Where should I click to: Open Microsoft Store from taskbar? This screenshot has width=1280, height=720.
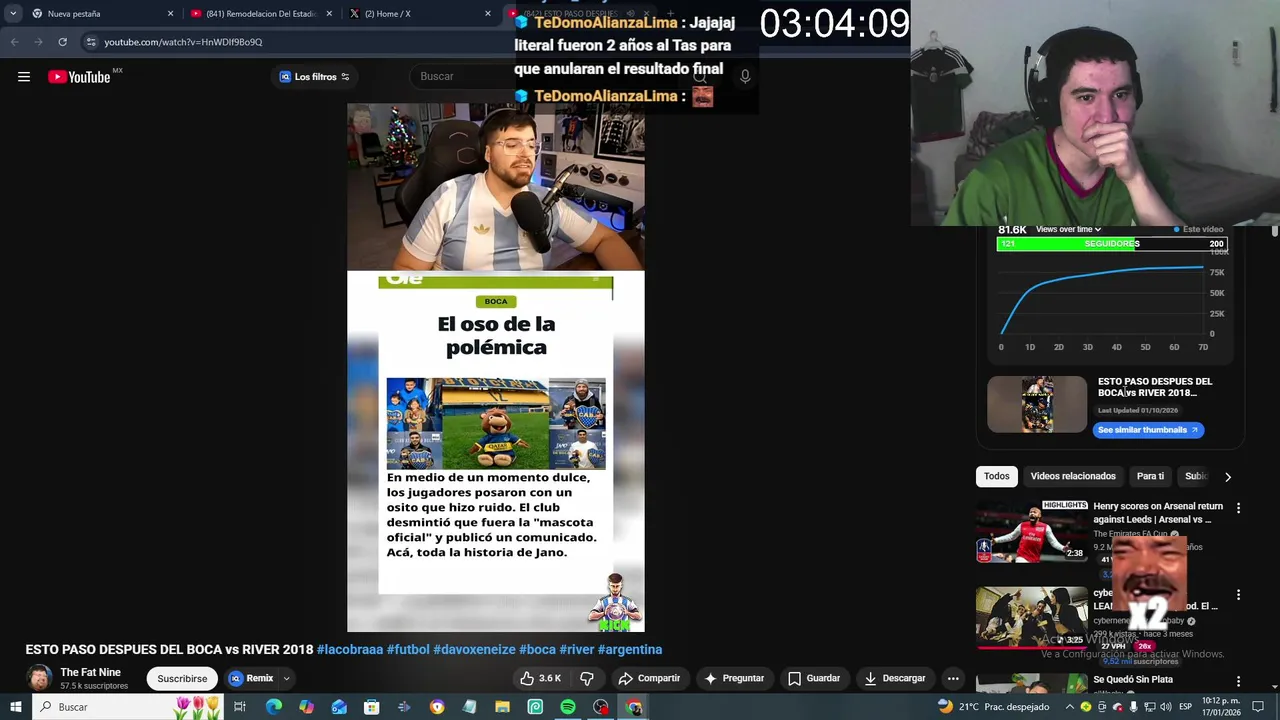[x=371, y=707]
